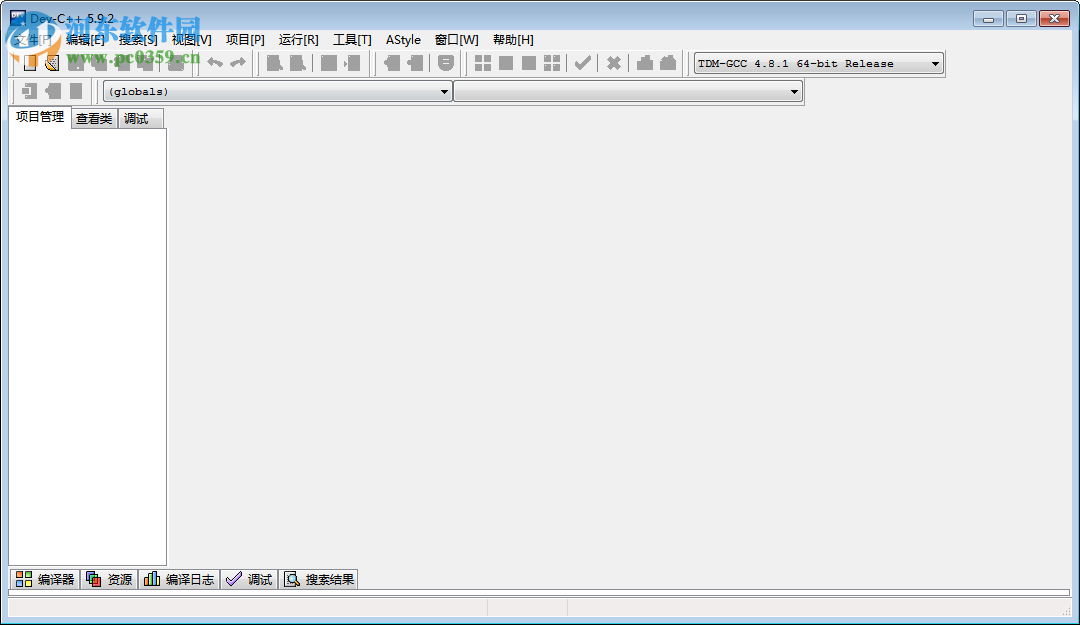The height and width of the screenshot is (625, 1080).
Task: Switch to the 查看类 tab
Action: click(x=93, y=118)
